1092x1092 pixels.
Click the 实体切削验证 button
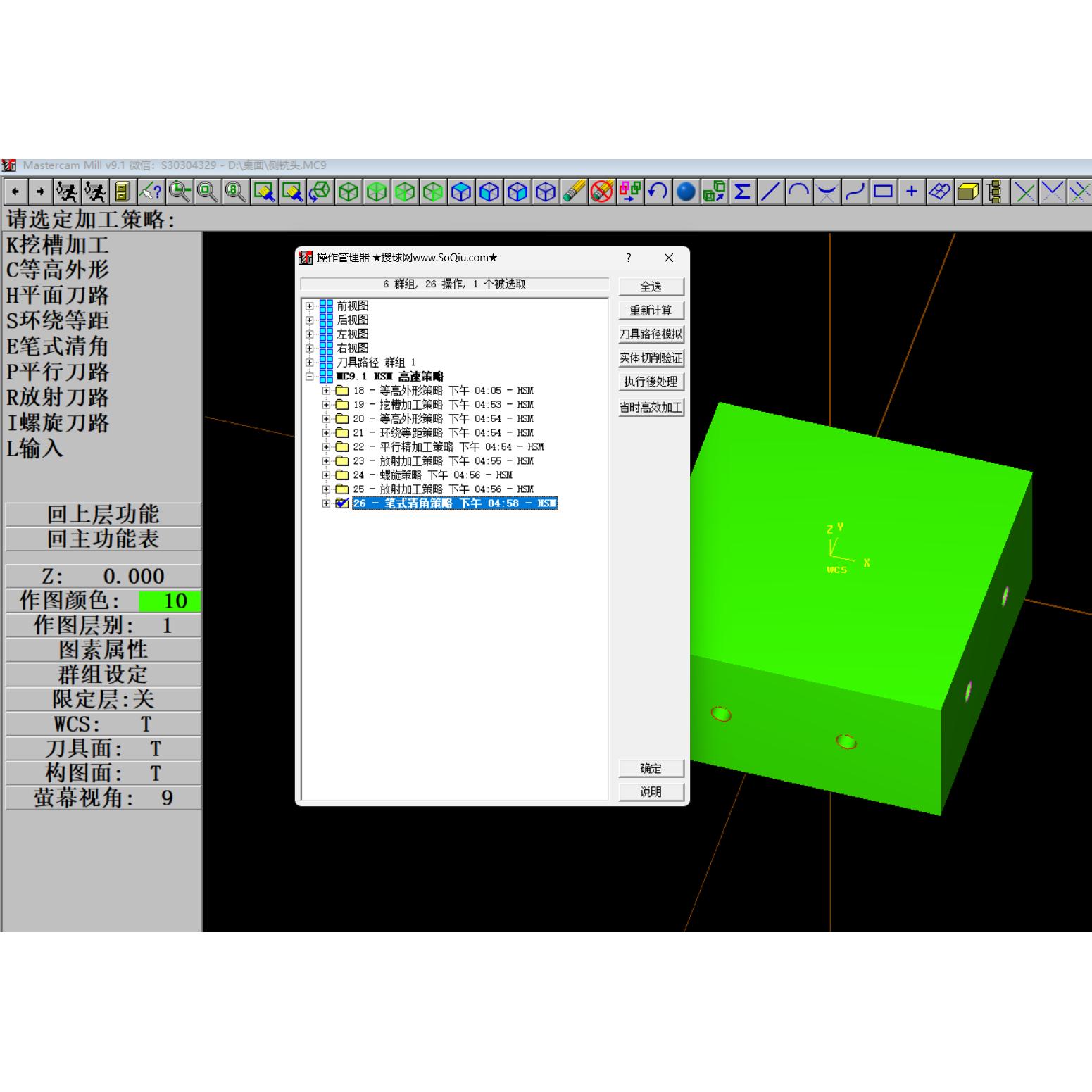[x=651, y=358]
